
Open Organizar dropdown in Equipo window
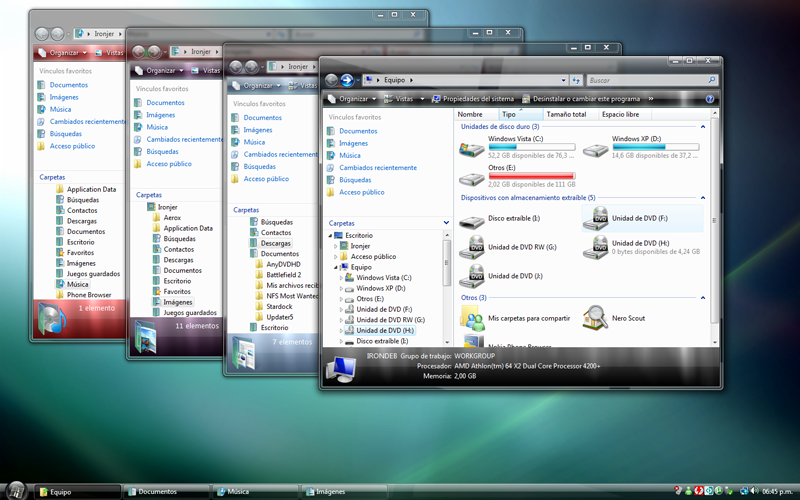[x=352, y=99]
